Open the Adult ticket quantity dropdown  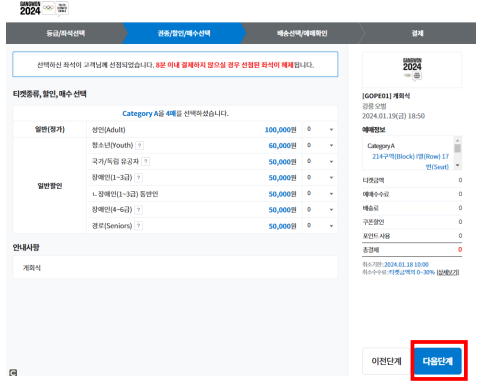(320, 129)
